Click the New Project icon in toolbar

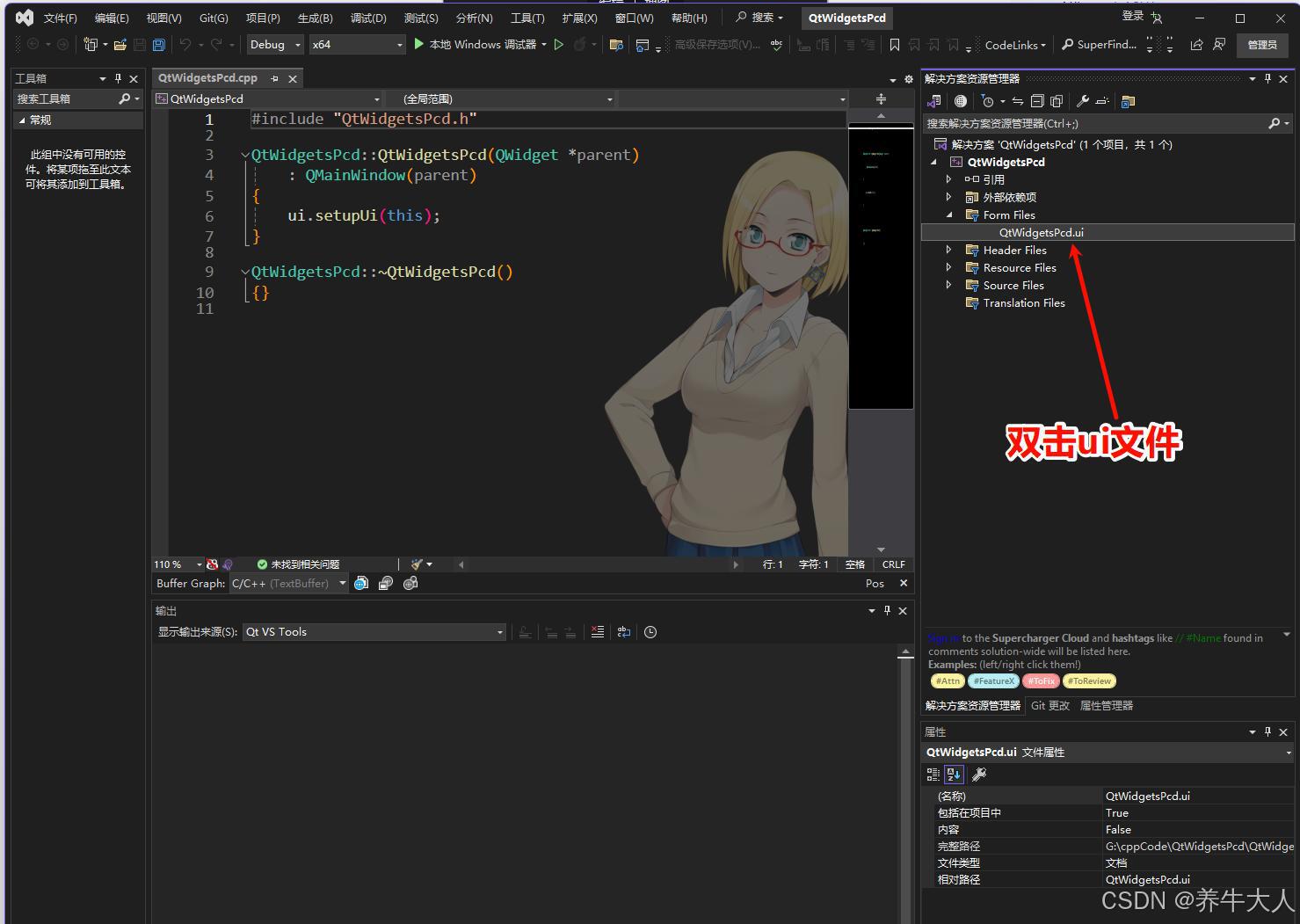coord(91,44)
